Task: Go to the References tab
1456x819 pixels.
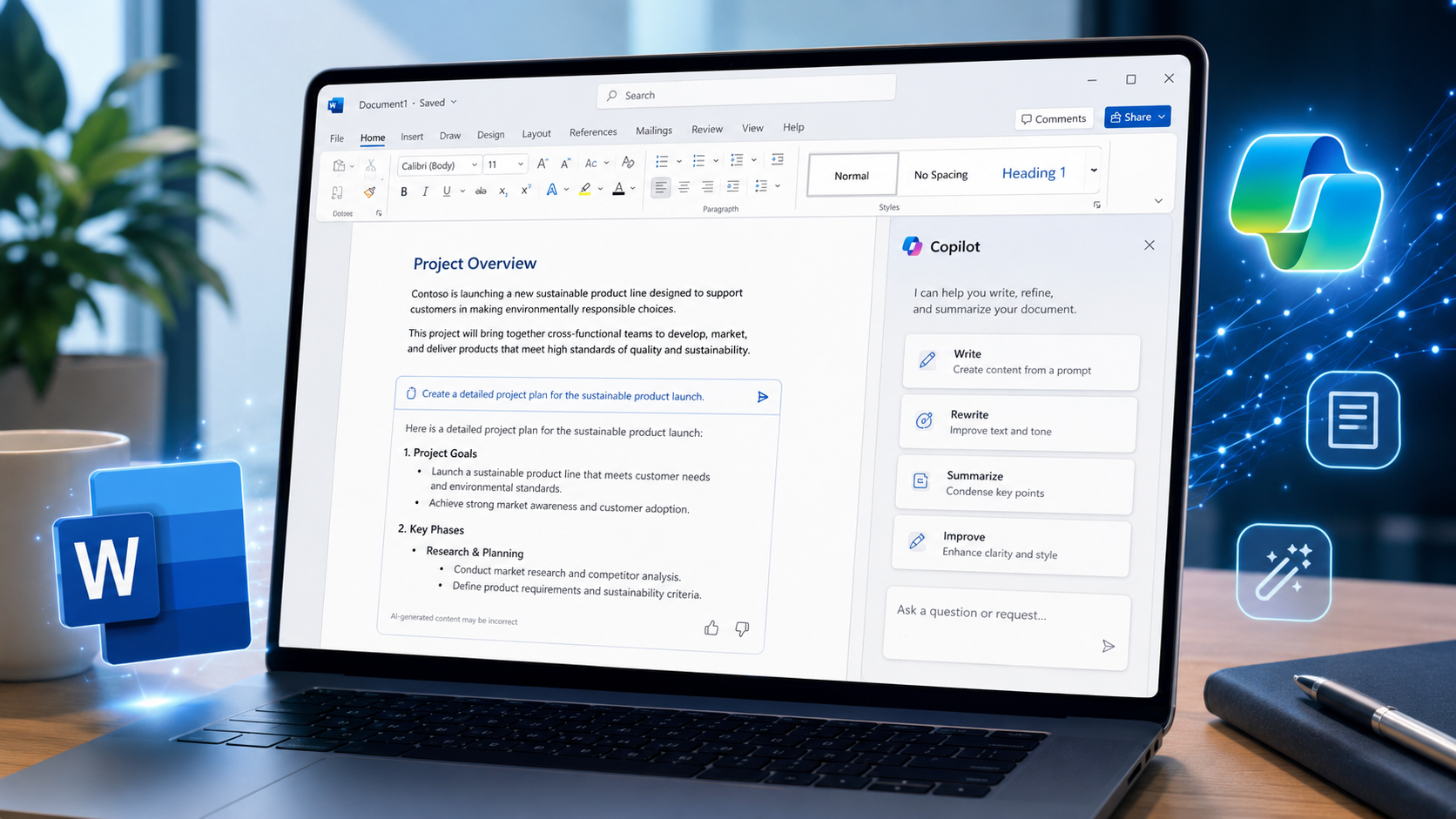Action: point(593,132)
